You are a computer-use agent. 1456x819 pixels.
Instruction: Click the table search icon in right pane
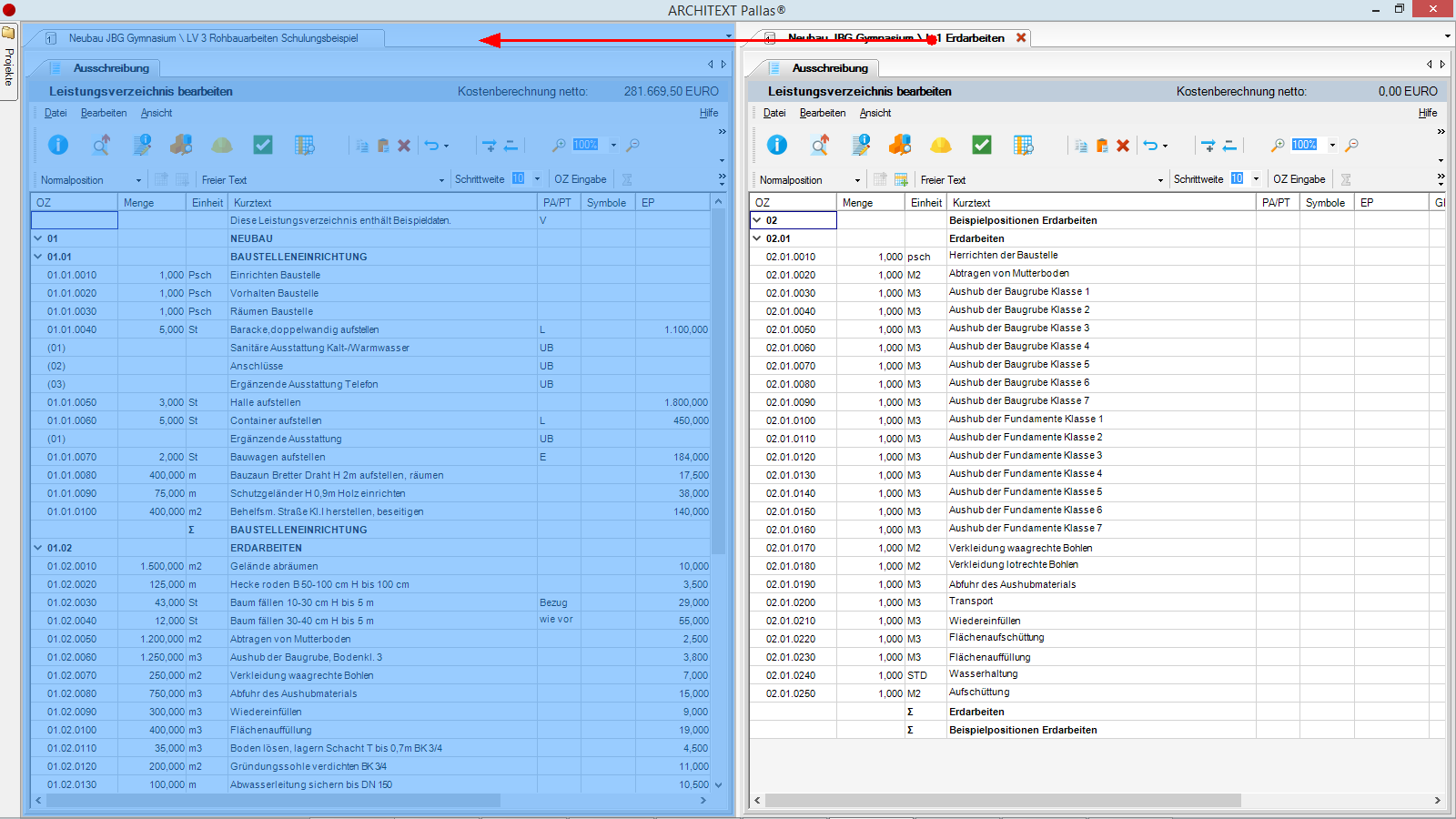(1024, 145)
